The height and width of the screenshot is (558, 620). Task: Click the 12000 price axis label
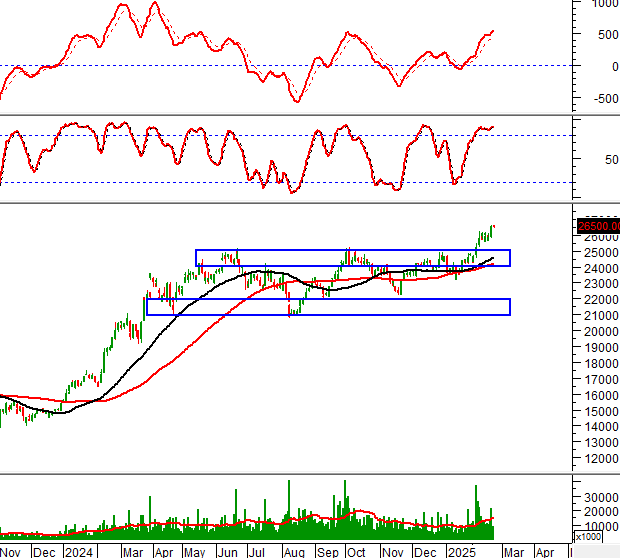pos(601,459)
